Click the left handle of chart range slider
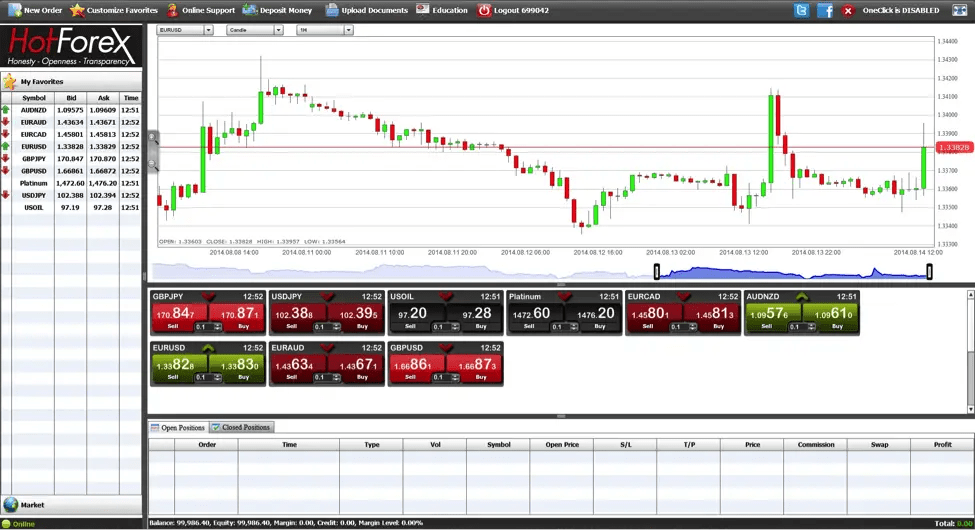The image size is (975, 530). tap(657, 271)
